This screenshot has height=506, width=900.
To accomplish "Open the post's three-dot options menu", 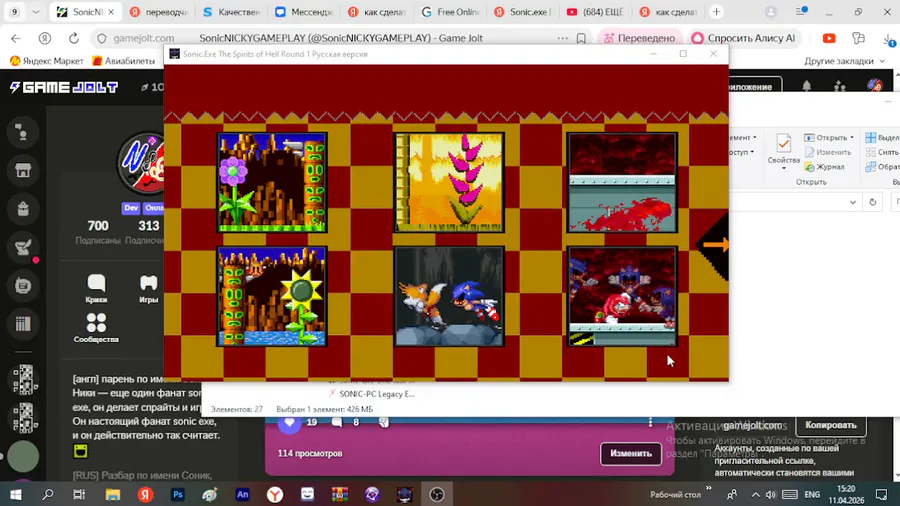I will (650, 422).
